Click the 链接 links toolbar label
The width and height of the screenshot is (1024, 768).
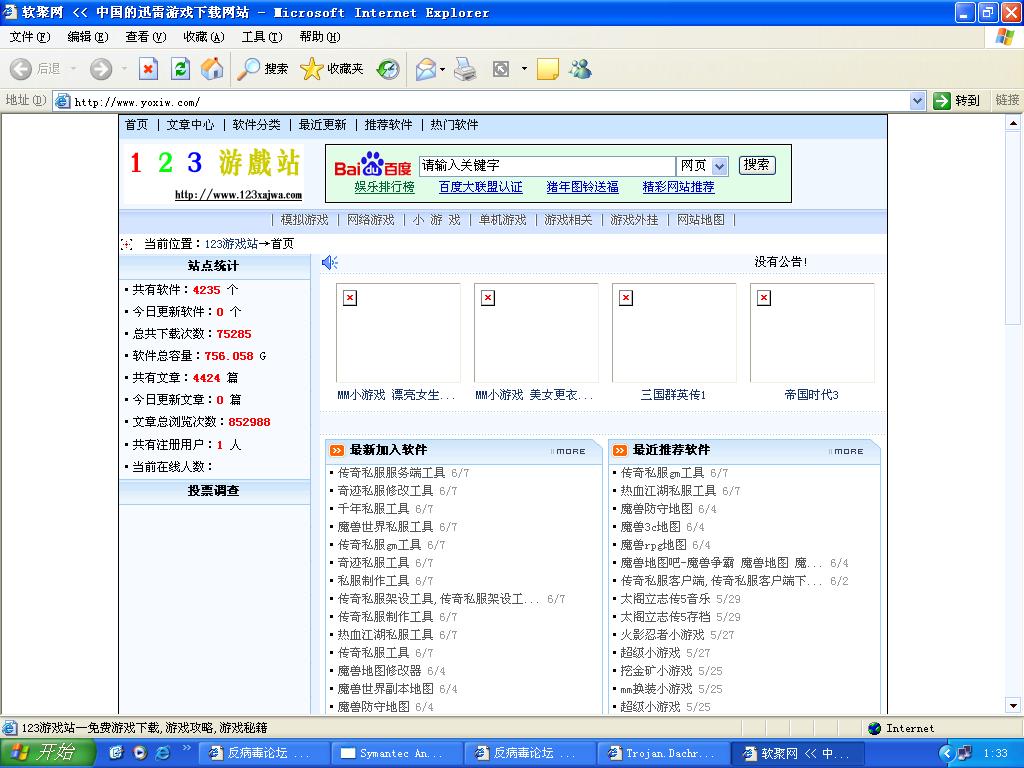pyautogui.click(x=1007, y=101)
